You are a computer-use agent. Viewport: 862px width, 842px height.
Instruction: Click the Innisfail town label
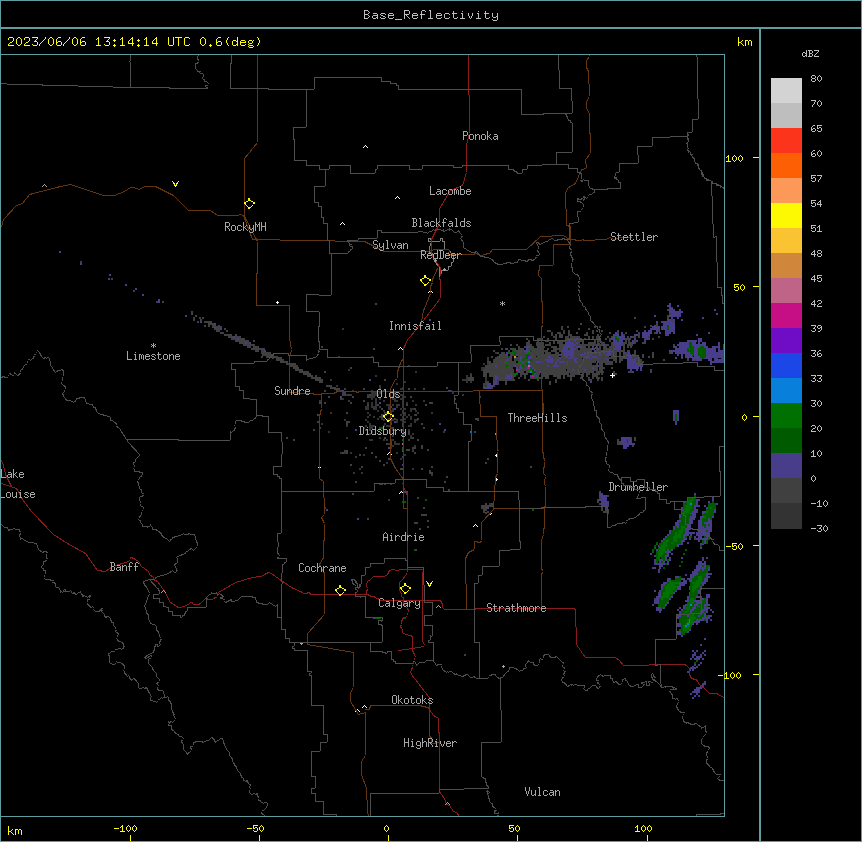[x=415, y=326]
